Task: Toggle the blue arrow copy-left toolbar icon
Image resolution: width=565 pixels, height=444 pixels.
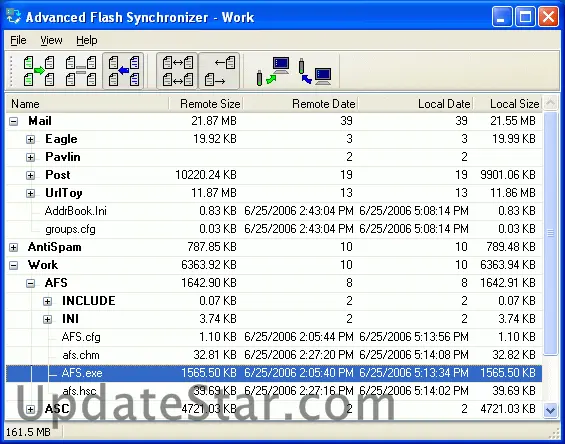Action: click(124, 71)
